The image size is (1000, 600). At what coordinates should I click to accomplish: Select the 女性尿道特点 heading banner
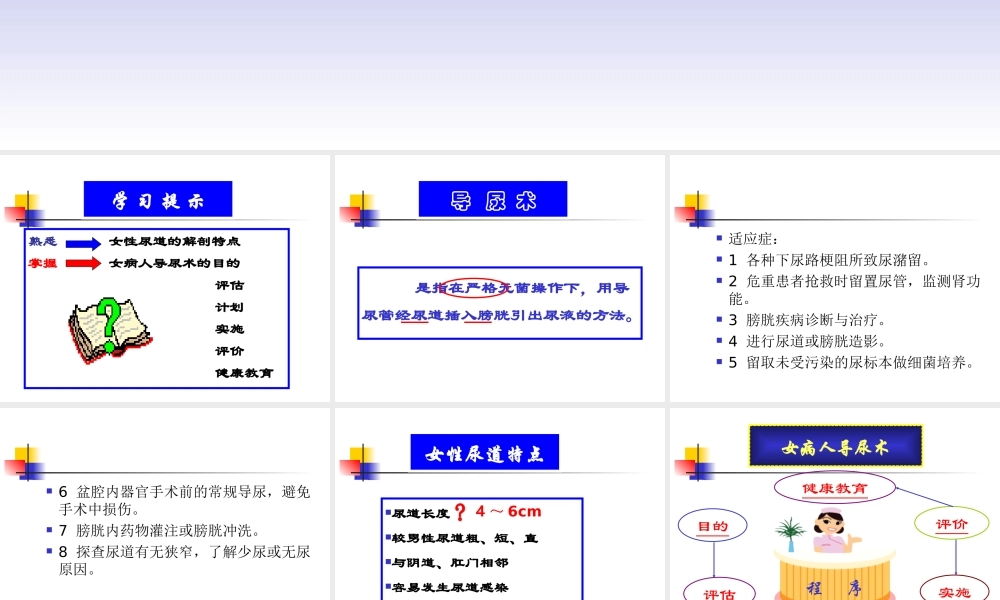tap(484, 451)
